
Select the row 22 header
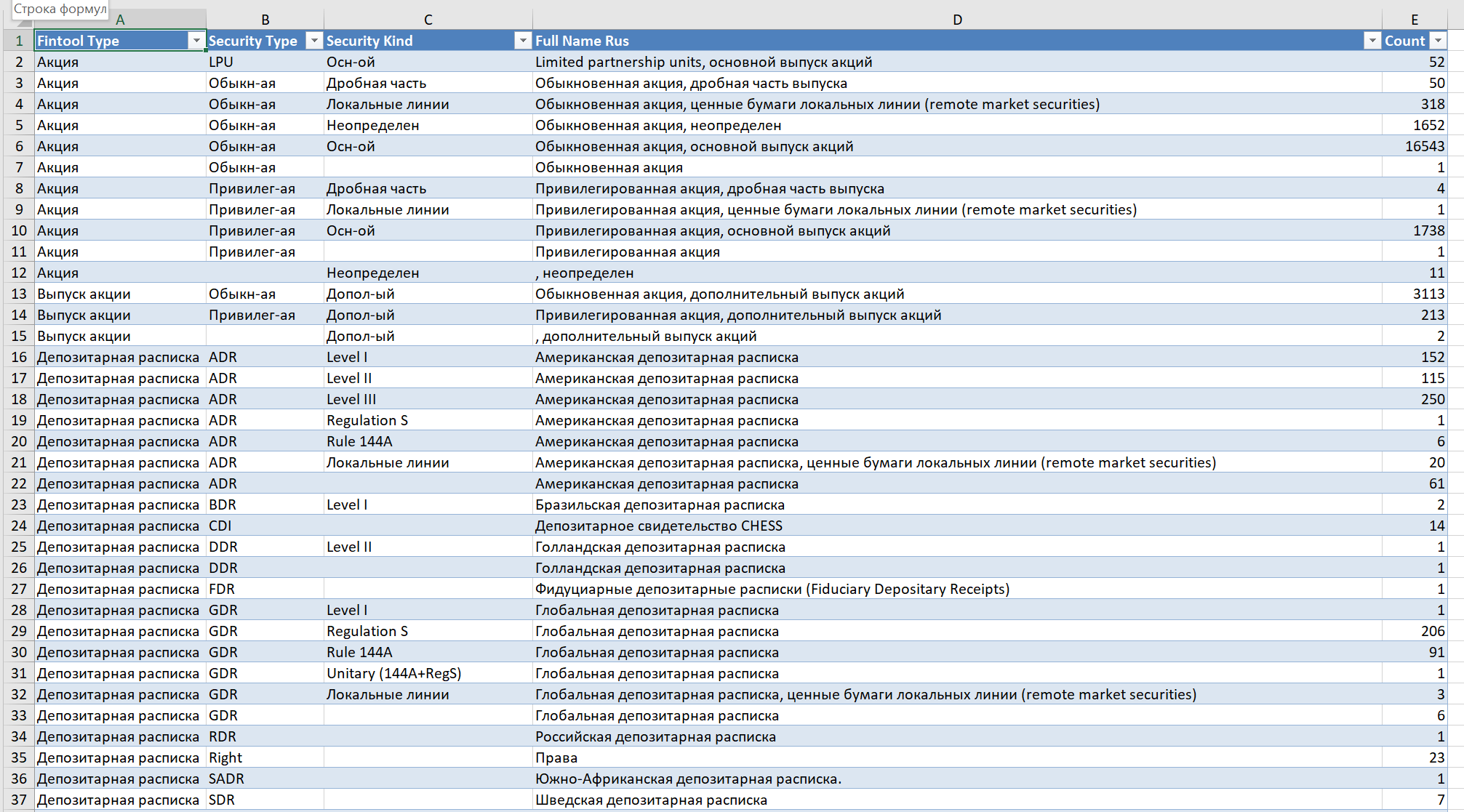[x=19, y=484]
